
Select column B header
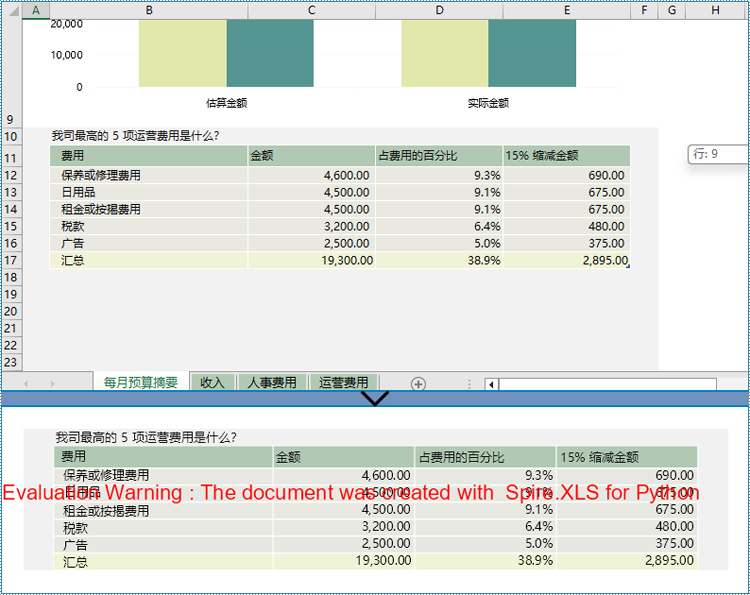tap(149, 10)
